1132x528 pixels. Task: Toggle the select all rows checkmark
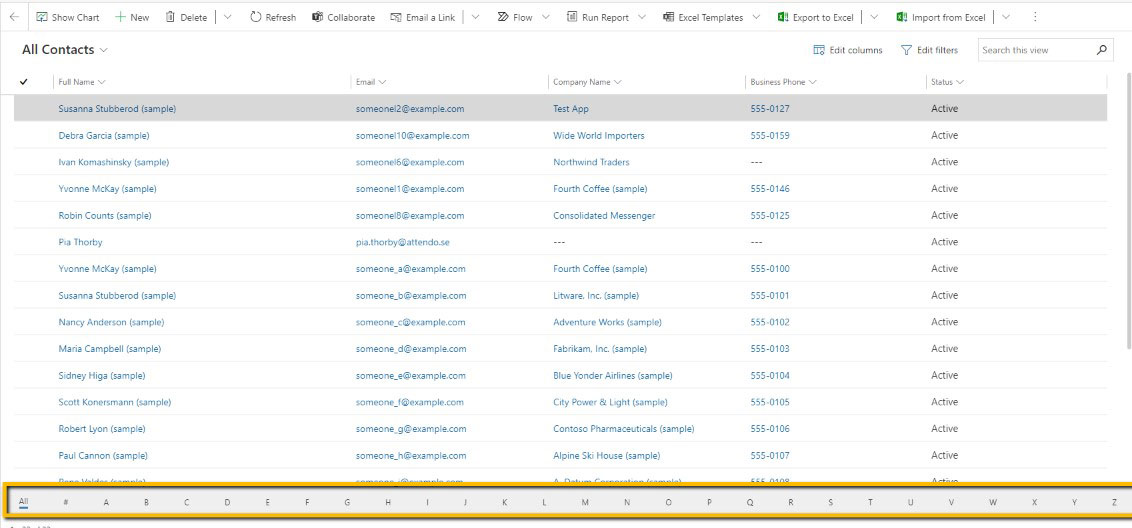[23, 82]
